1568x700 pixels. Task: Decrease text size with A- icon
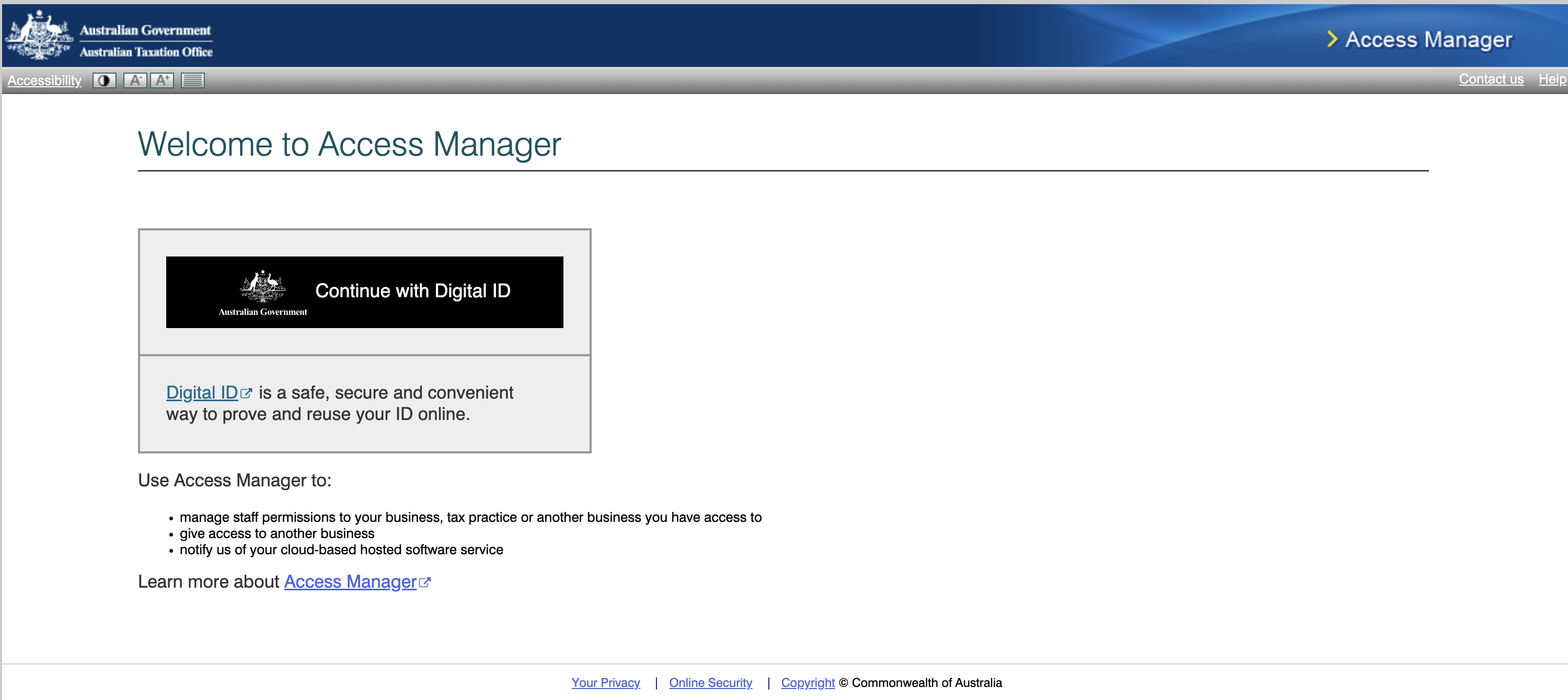pos(135,80)
